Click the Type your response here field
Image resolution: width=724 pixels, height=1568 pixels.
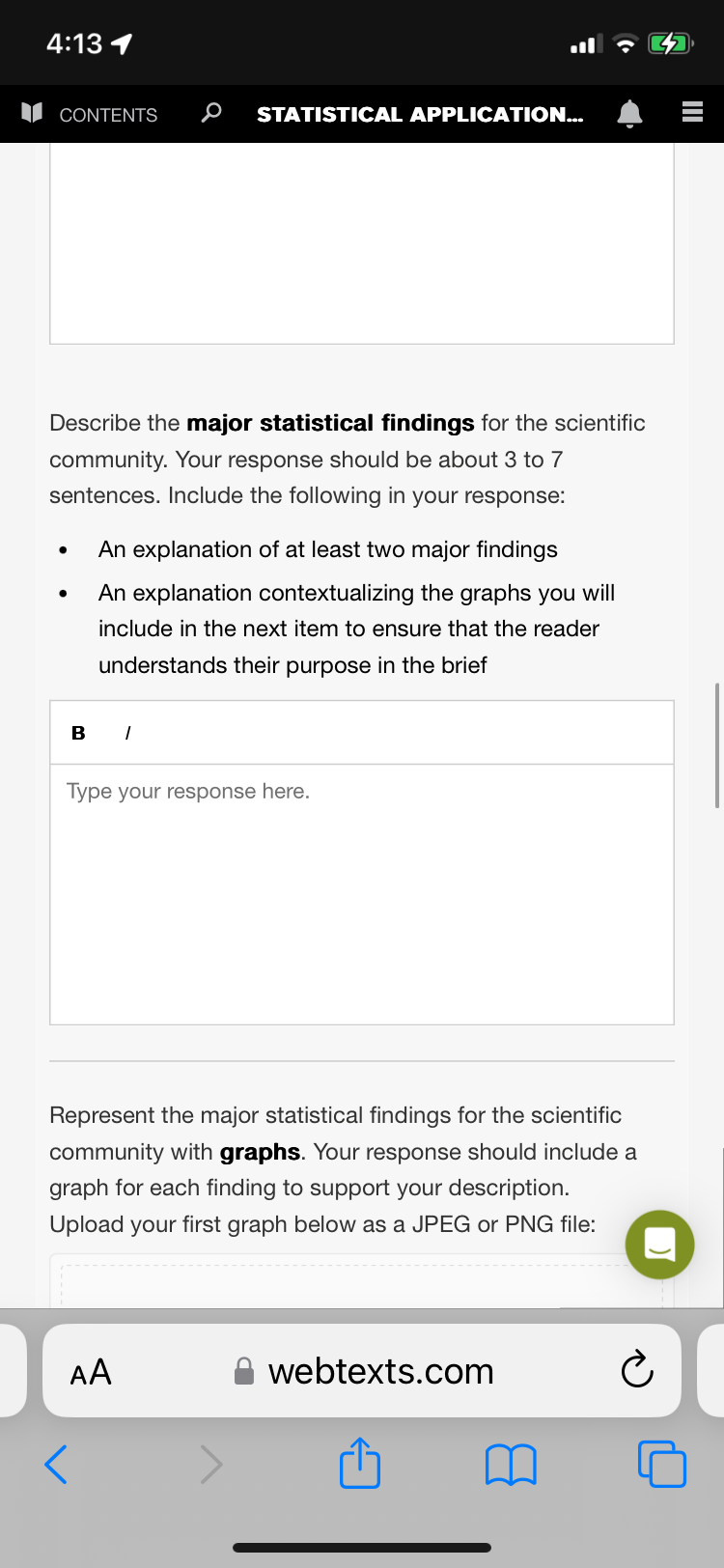pyautogui.click(x=362, y=894)
